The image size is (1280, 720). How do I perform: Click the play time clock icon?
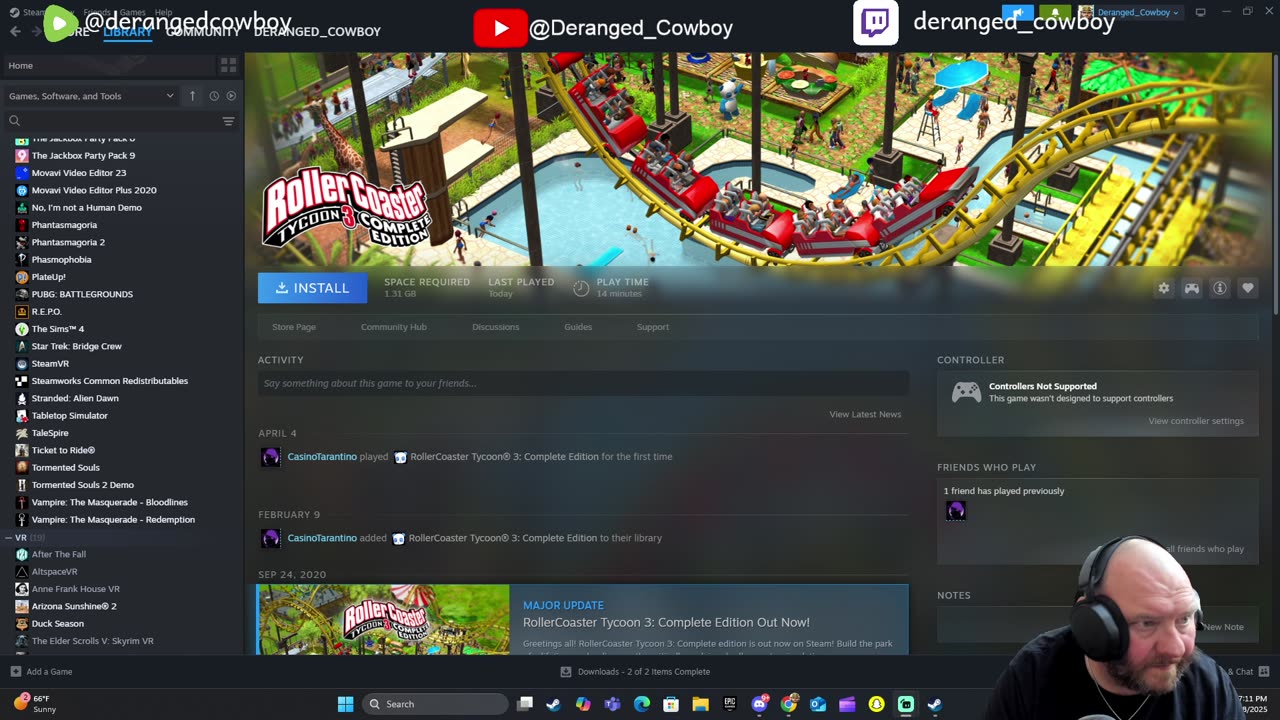coord(581,288)
